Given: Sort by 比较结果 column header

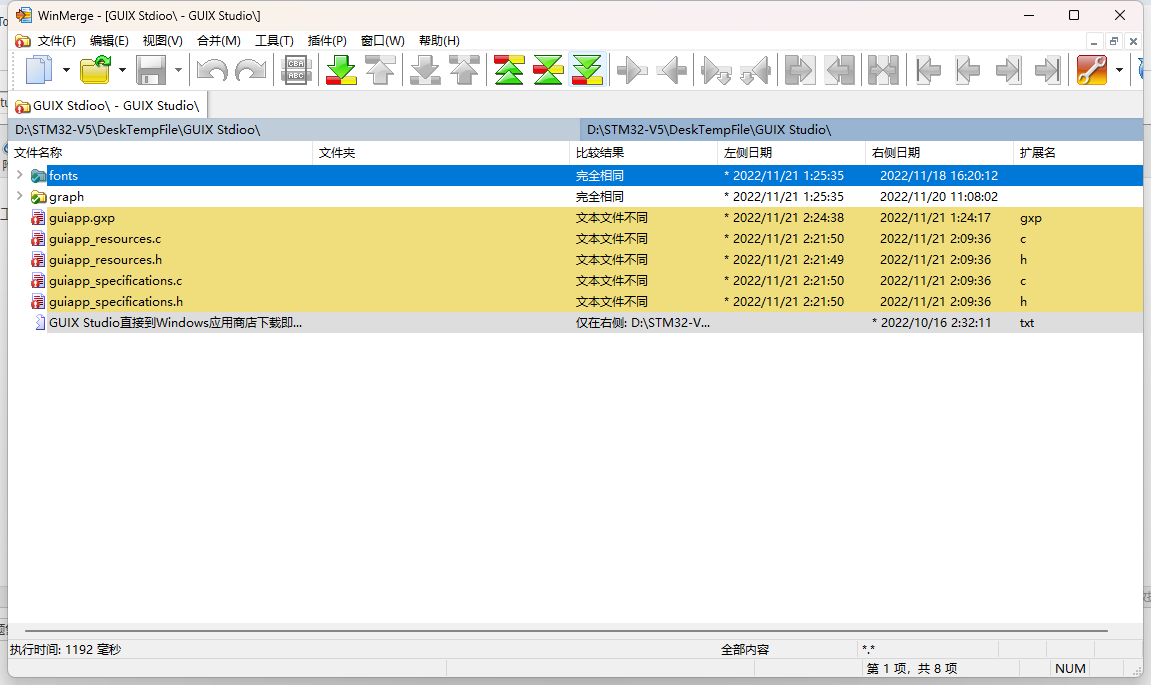Looking at the screenshot, I should 643,153.
